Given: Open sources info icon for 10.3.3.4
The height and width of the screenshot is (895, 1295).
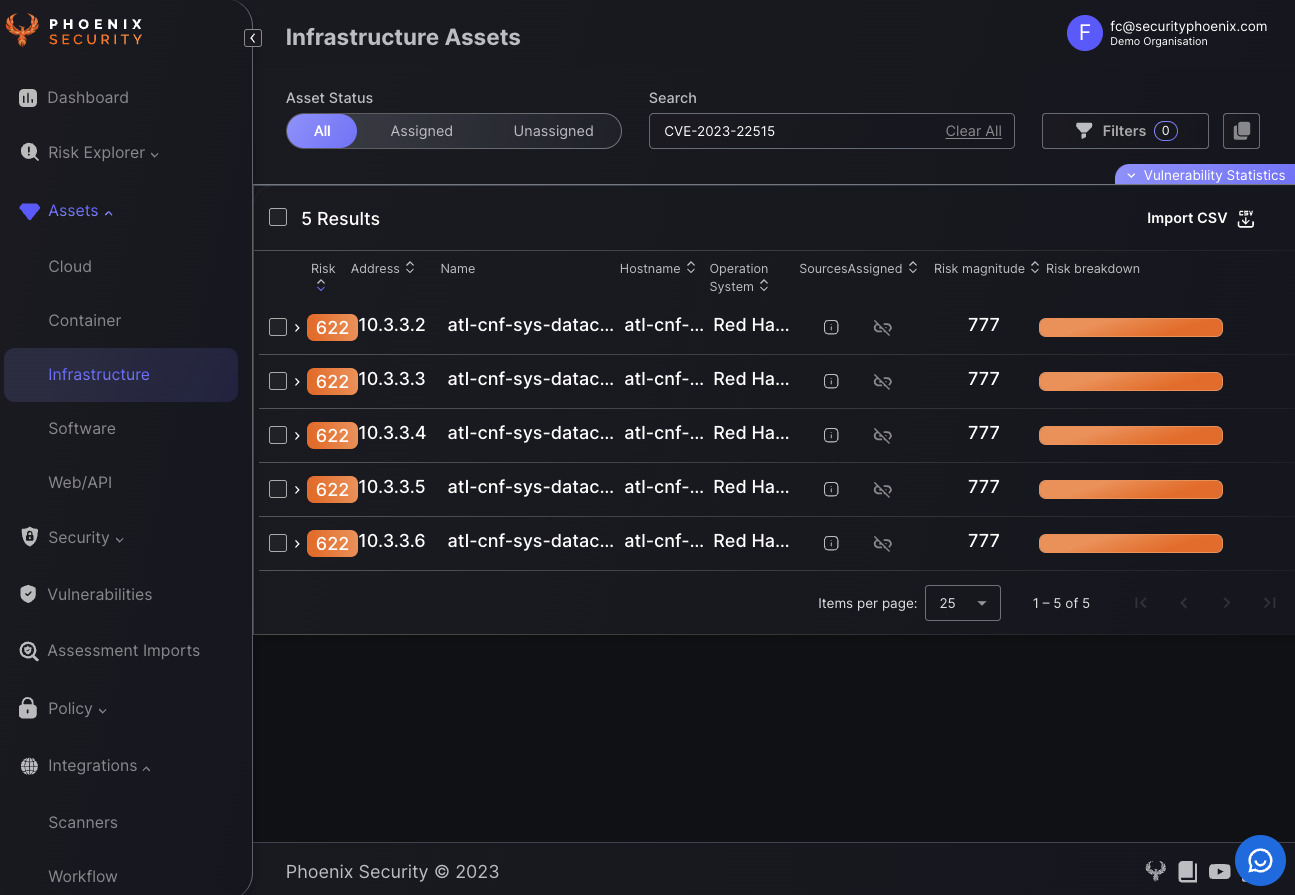Looking at the screenshot, I should (x=831, y=435).
